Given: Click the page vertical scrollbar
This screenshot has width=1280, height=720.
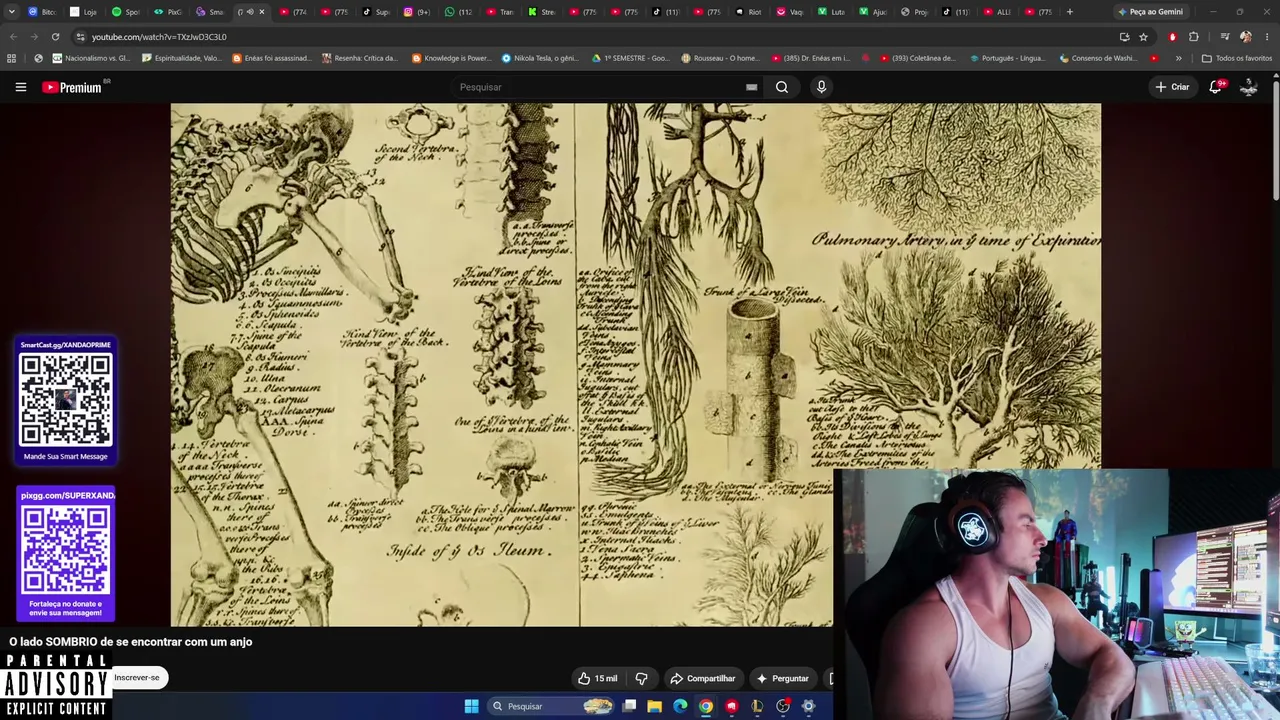Looking at the screenshot, I should pyautogui.click(x=1276, y=140).
